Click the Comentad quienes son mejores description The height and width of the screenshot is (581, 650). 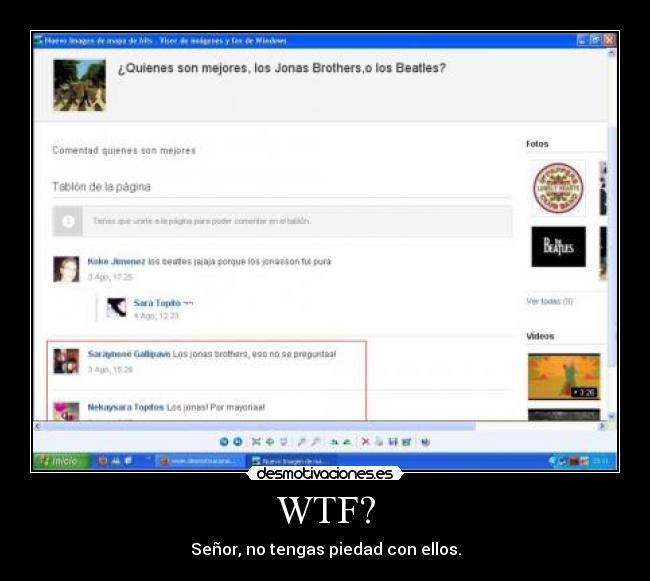coord(124,150)
